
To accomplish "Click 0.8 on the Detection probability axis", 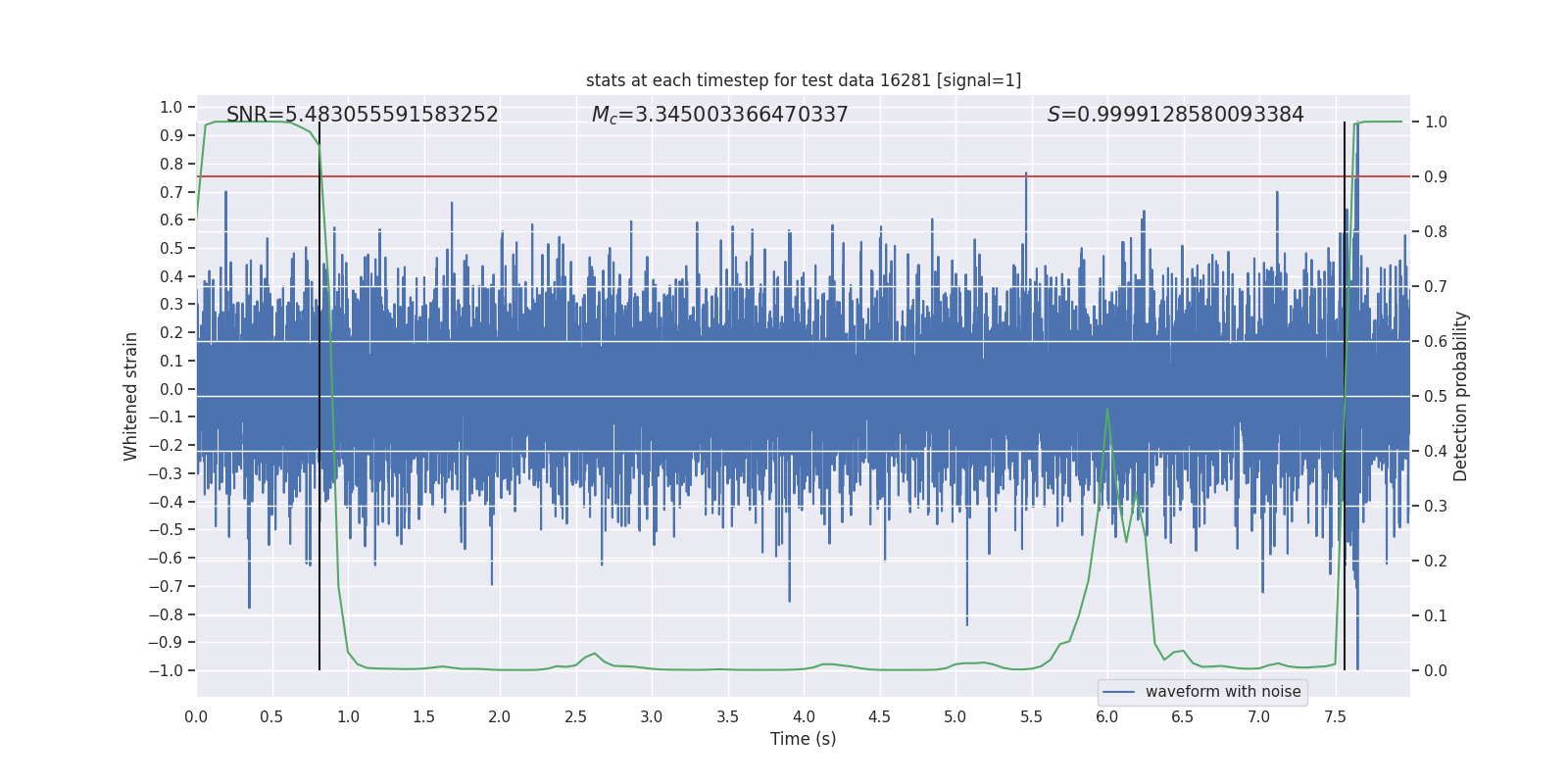I will [1436, 232].
